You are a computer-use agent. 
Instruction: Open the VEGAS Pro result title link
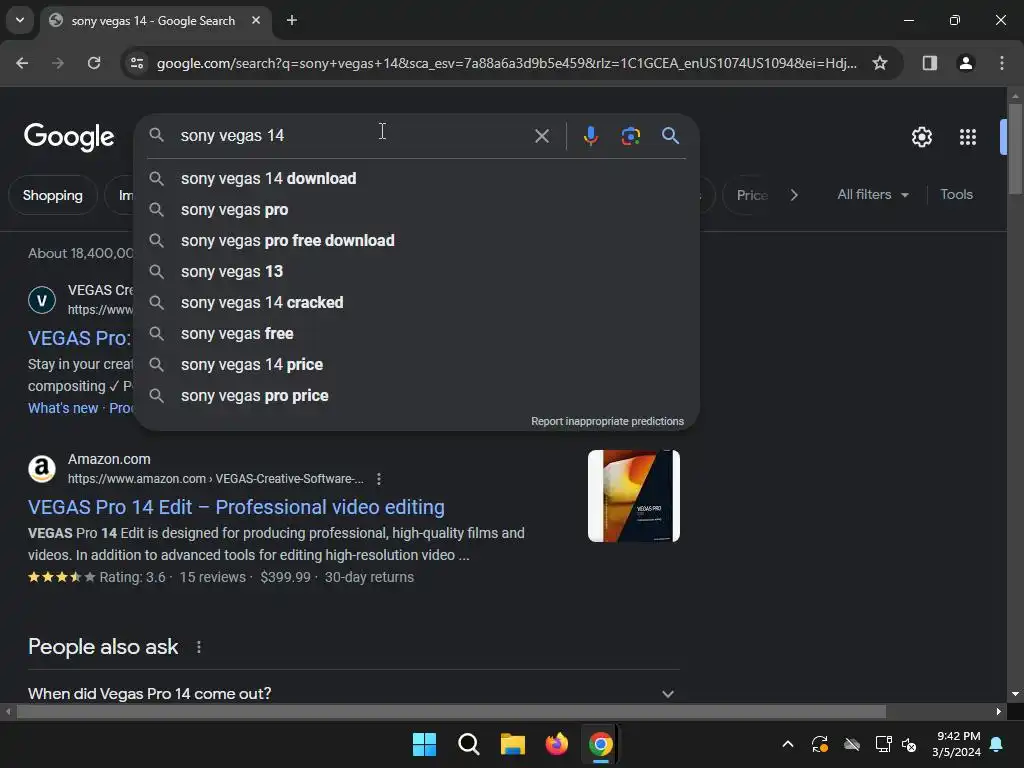click(80, 338)
